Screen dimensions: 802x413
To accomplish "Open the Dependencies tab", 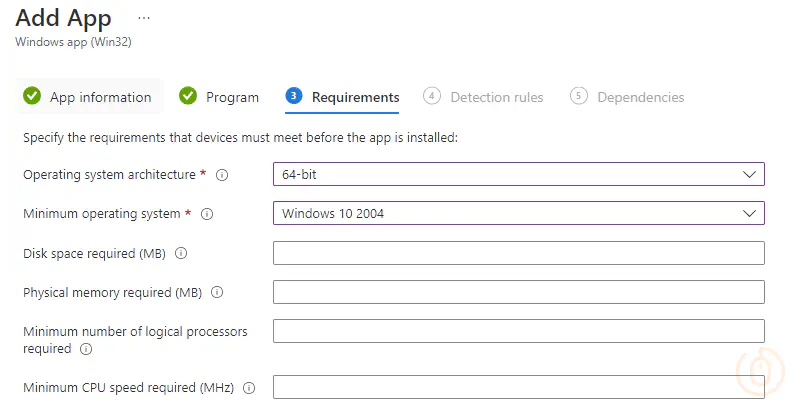I will pos(640,97).
